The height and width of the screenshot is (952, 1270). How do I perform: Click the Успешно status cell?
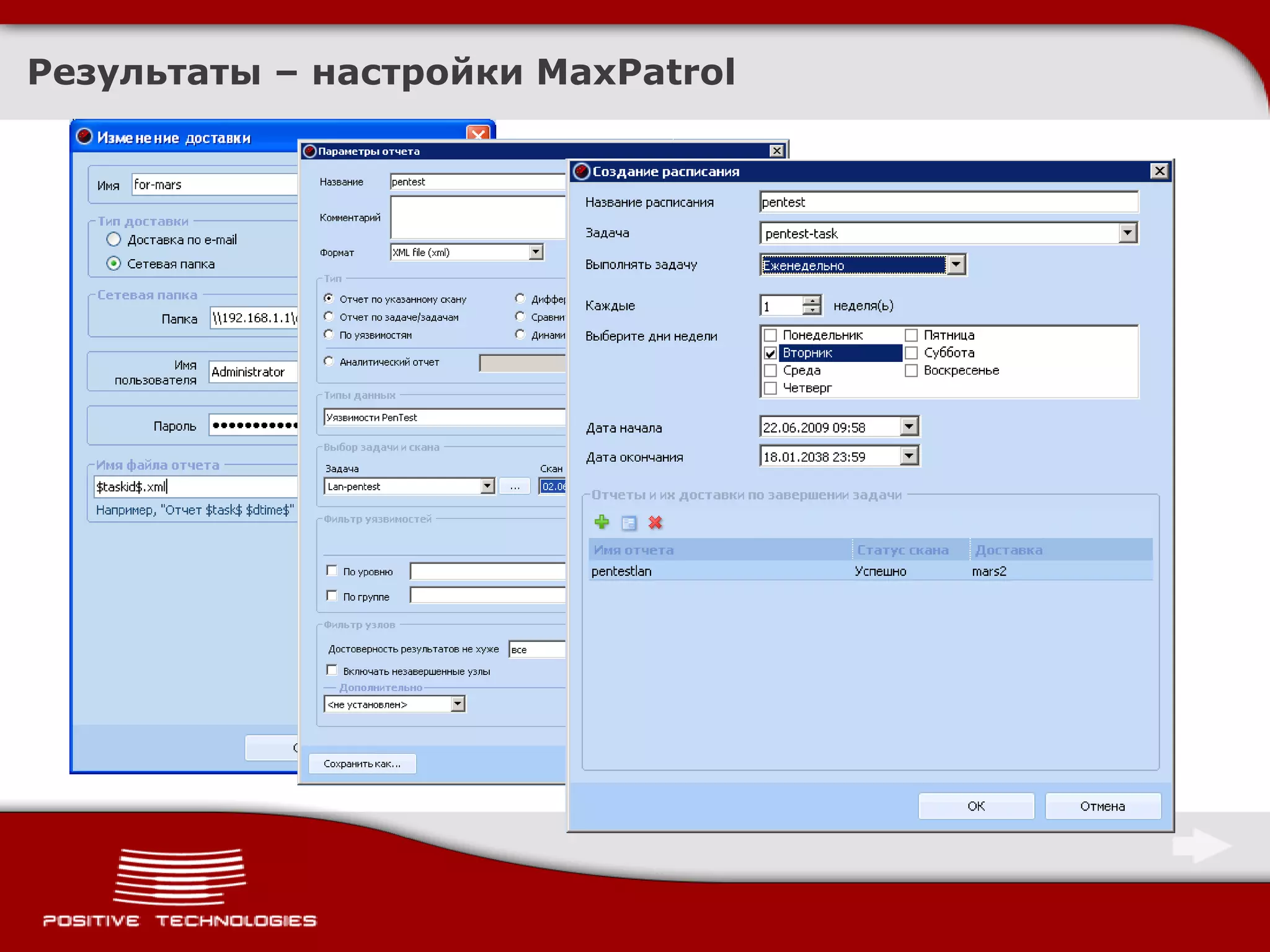(880, 571)
